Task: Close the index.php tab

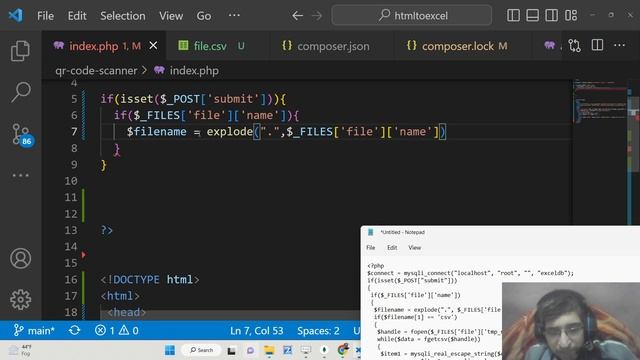Action: 153,46
